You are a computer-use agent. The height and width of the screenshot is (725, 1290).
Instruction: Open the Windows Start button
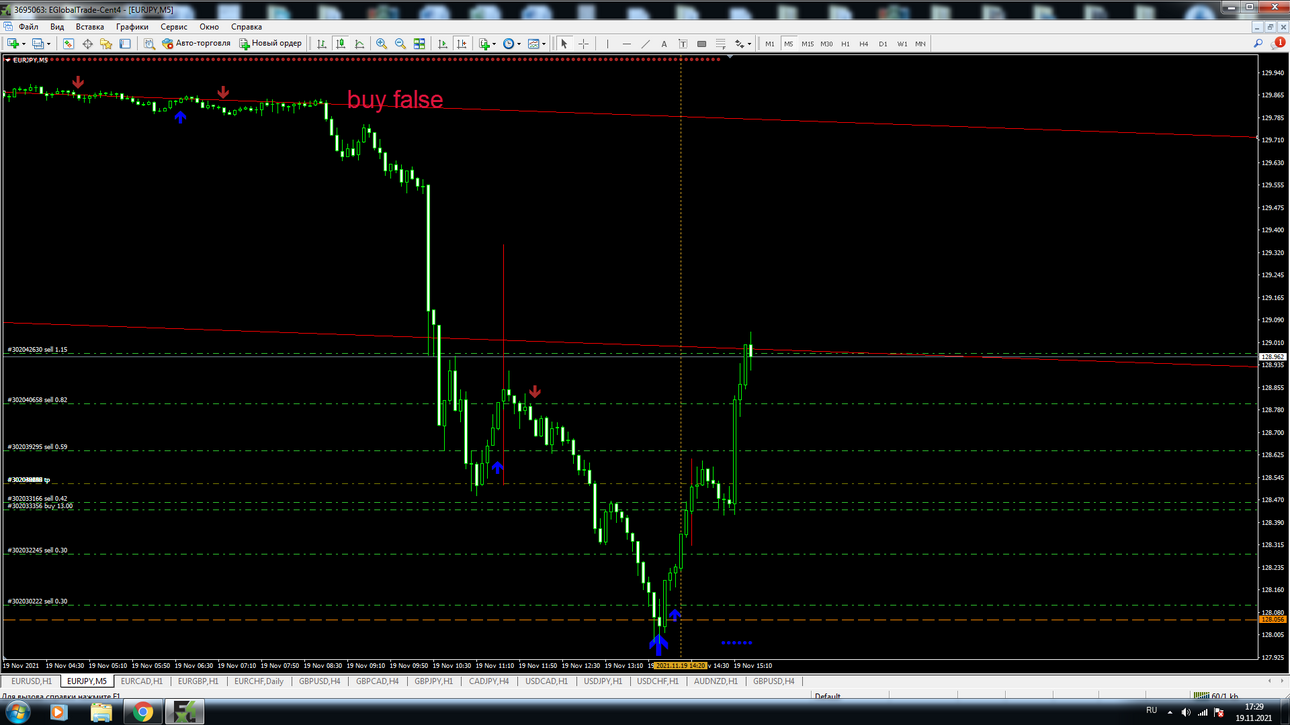17,712
